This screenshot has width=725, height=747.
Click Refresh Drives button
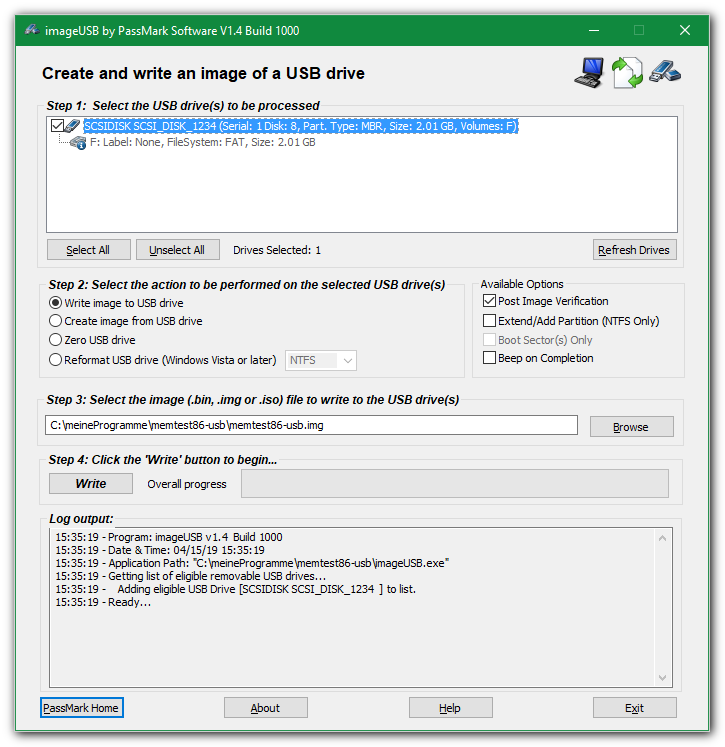(634, 250)
